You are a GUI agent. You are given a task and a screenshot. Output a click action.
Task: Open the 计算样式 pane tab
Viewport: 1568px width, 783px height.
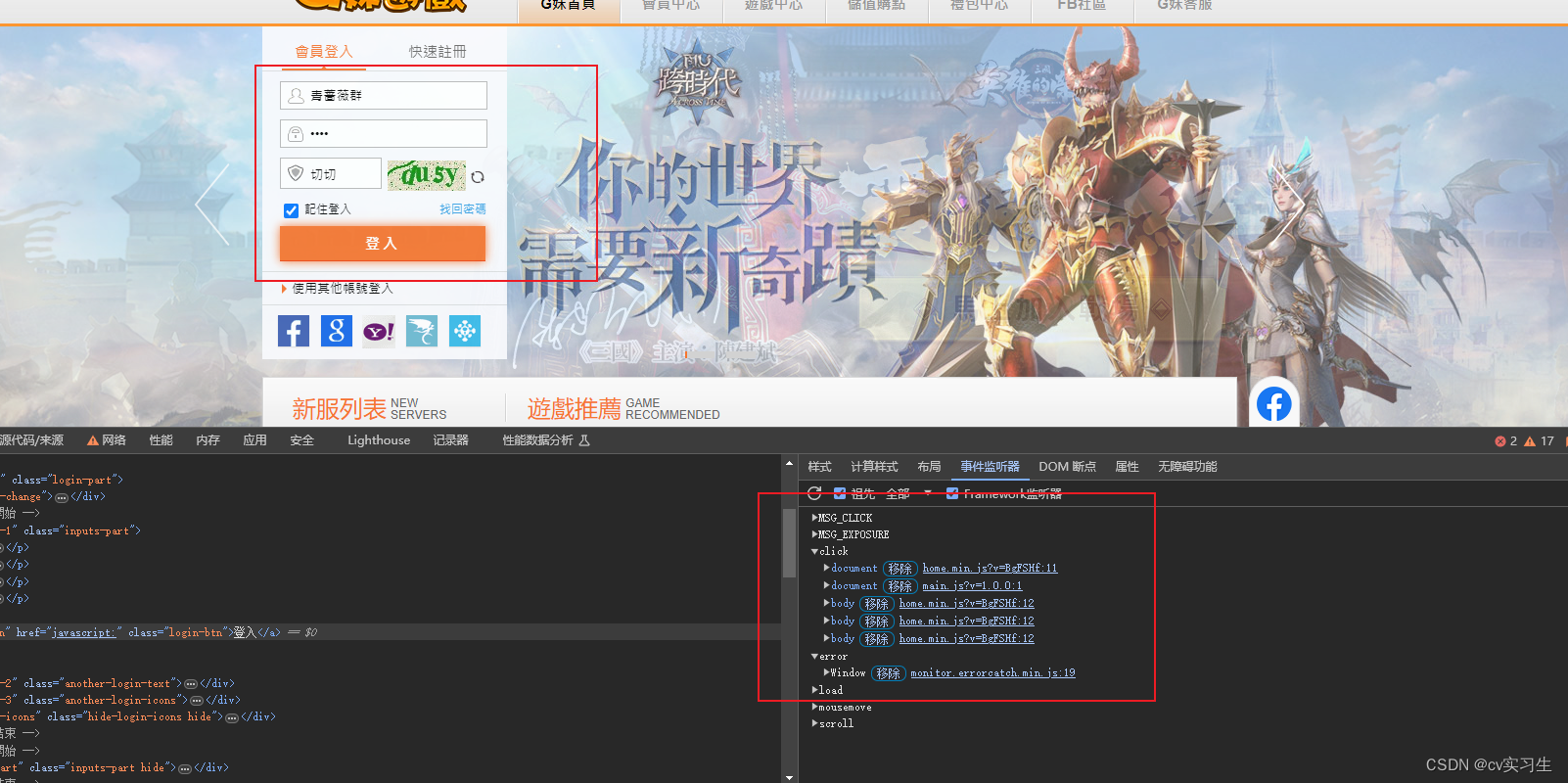pos(874,467)
